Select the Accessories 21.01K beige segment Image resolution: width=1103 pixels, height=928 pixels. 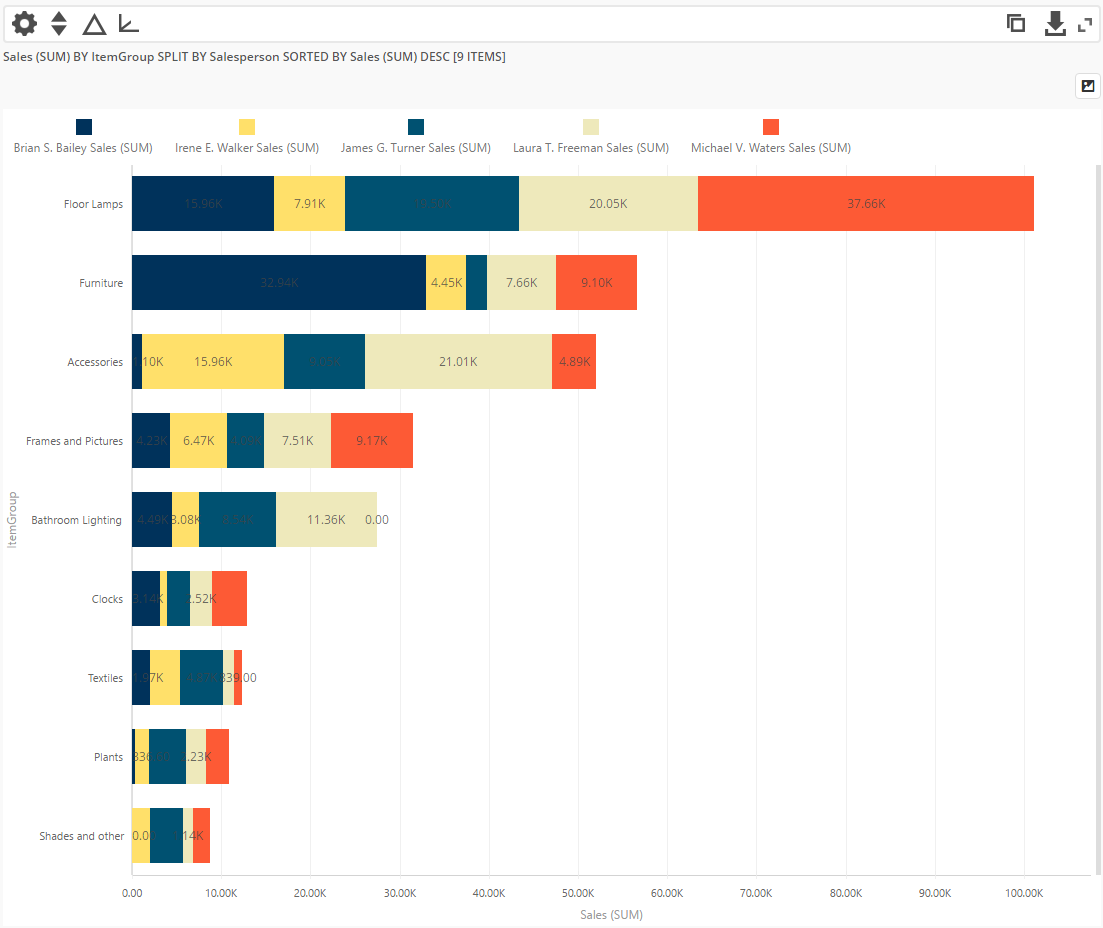tap(458, 362)
